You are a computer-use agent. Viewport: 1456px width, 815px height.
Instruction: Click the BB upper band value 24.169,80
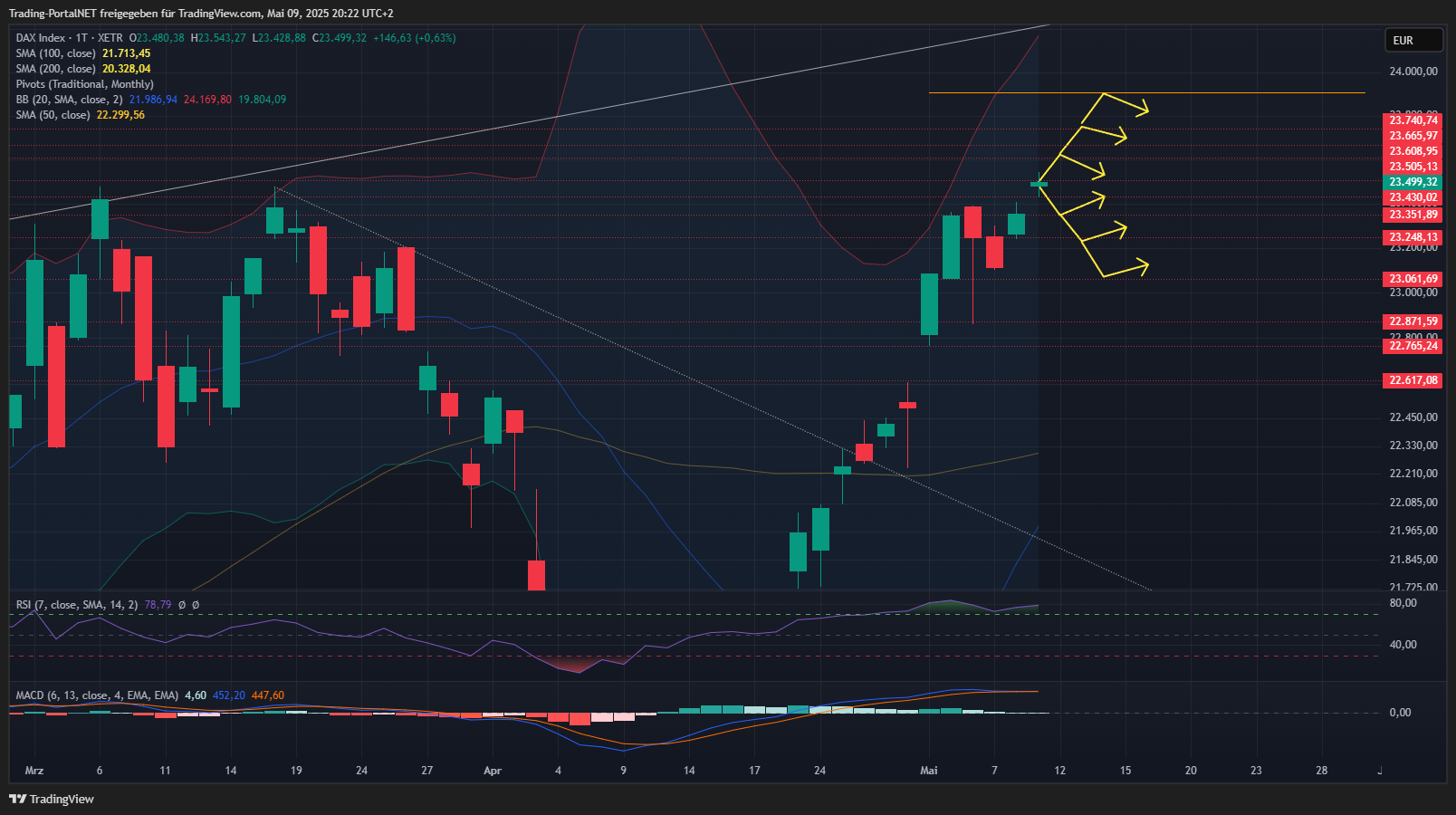(207, 100)
